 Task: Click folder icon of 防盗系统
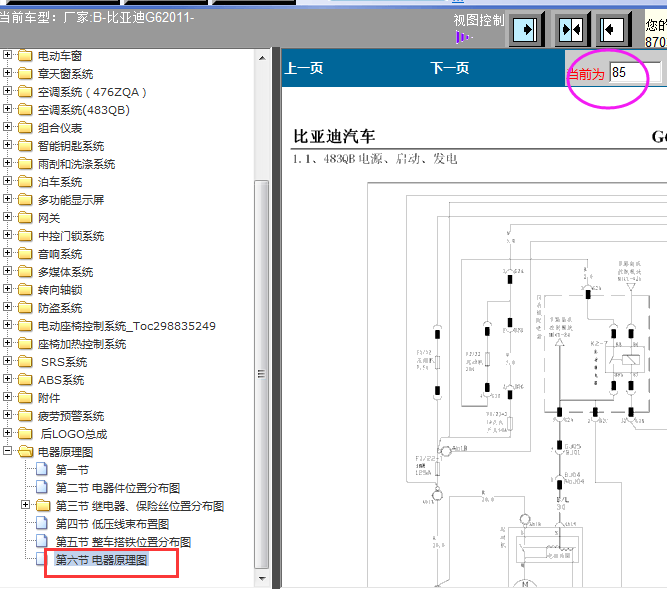click(25, 307)
